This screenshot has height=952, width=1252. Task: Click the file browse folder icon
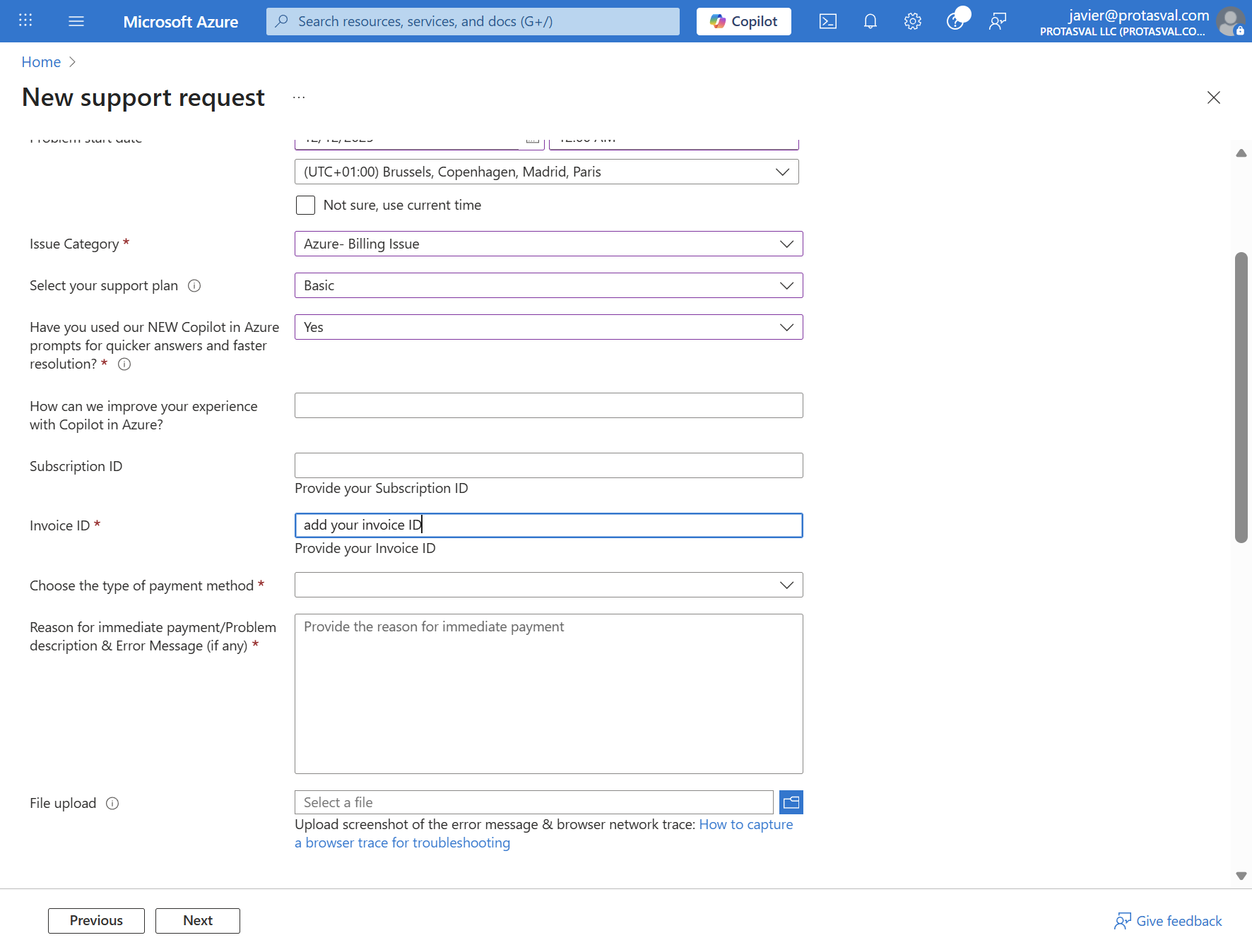pos(791,802)
